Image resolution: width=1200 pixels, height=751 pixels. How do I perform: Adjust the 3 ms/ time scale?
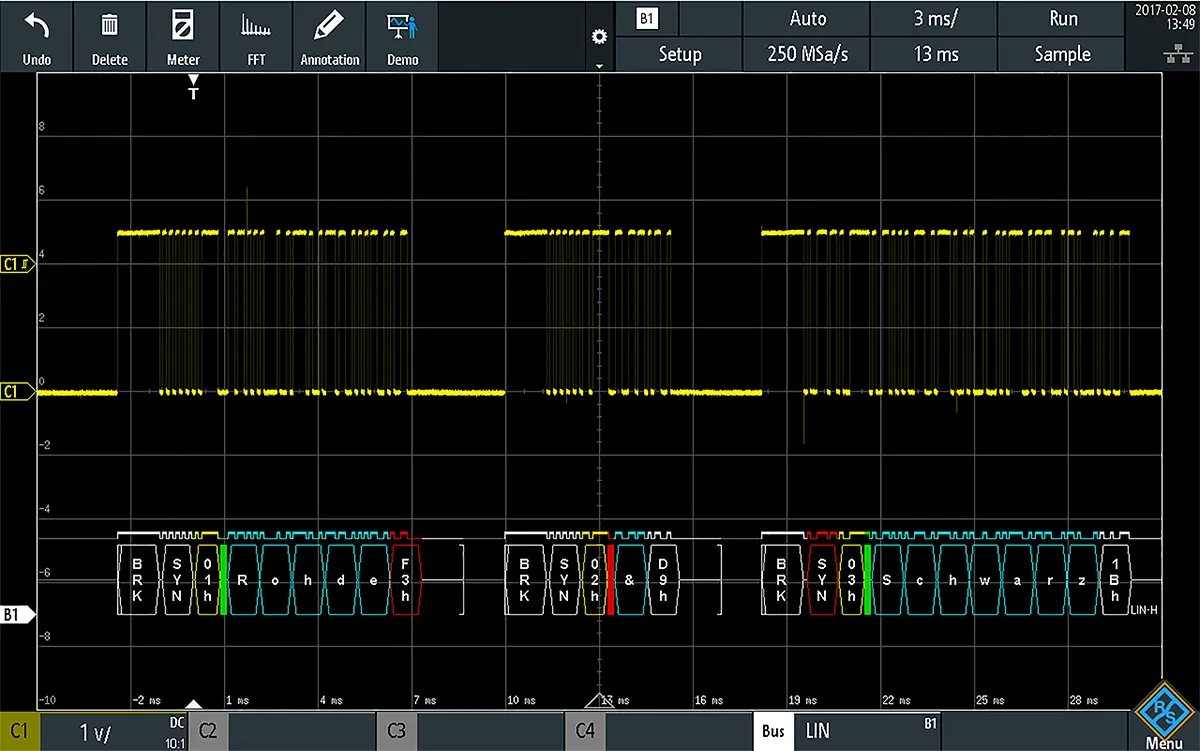coord(936,18)
